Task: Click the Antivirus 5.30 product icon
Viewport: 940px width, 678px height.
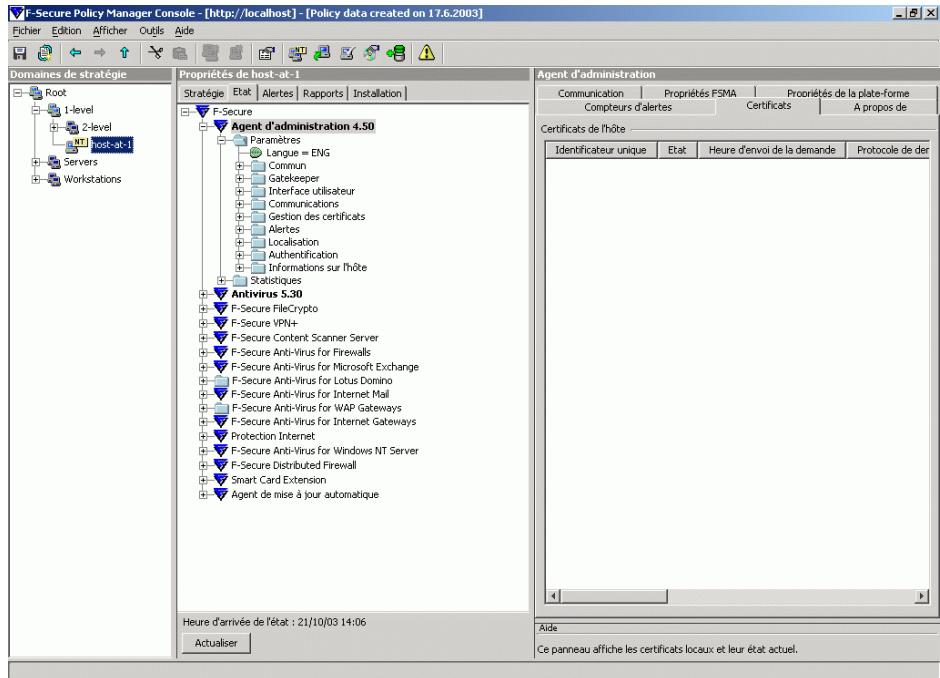Action: tap(221, 294)
